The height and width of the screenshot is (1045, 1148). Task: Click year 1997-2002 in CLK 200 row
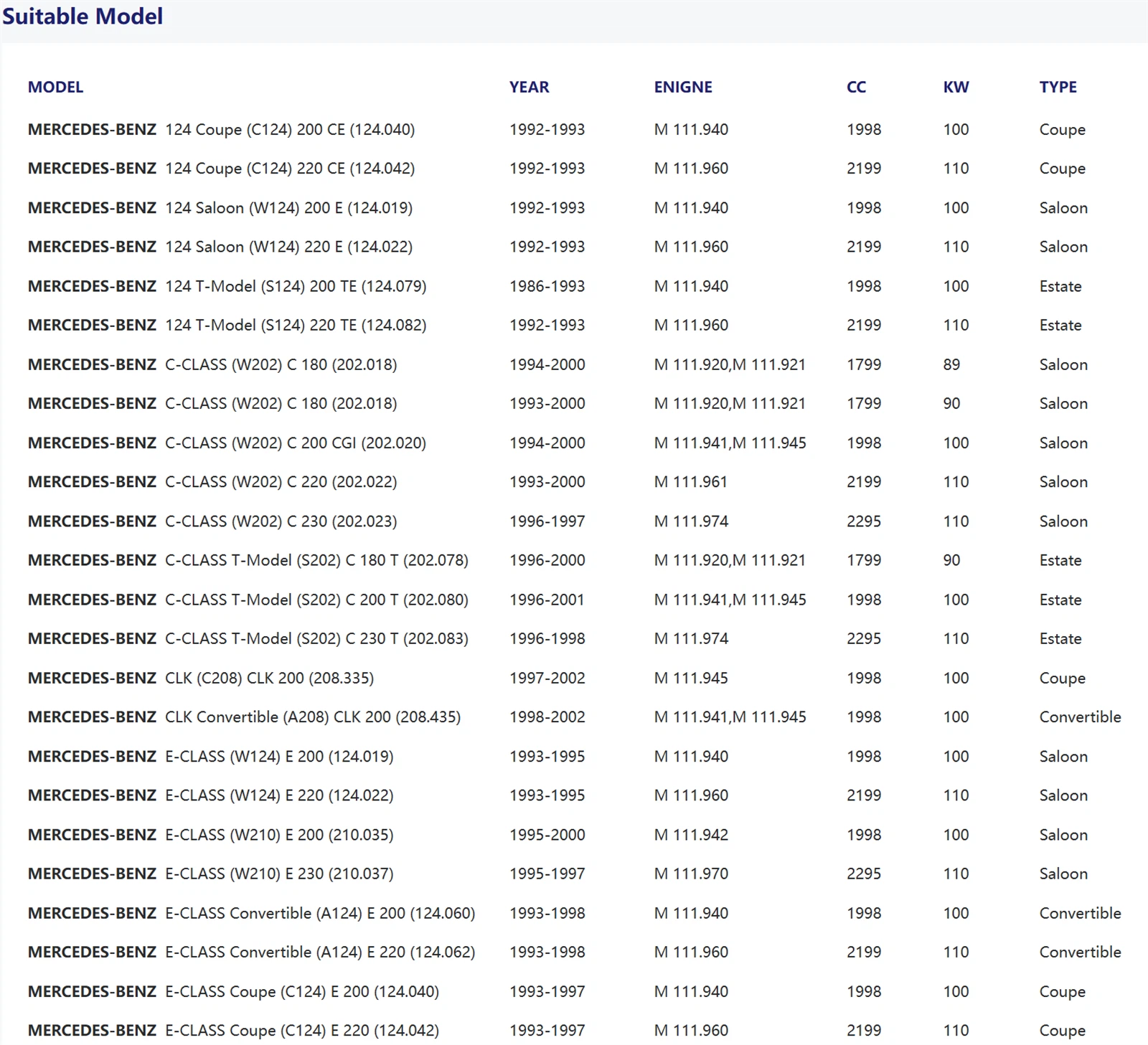coord(547,678)
